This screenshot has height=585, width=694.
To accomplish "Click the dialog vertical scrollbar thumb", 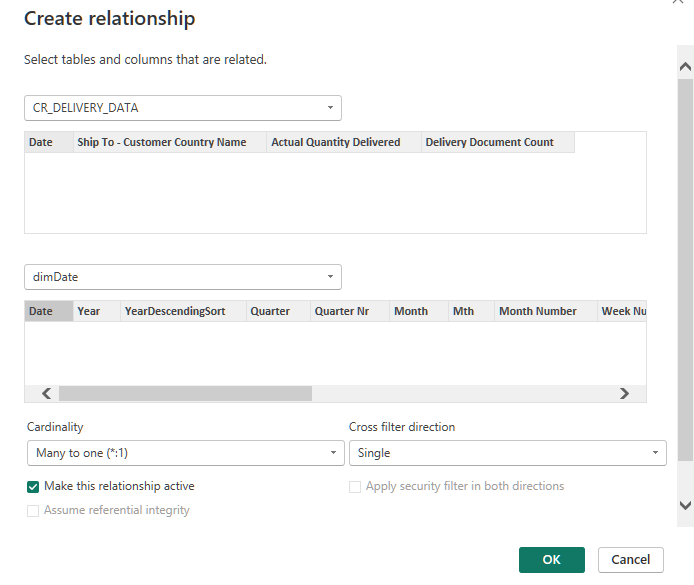I will click(685, 270).
